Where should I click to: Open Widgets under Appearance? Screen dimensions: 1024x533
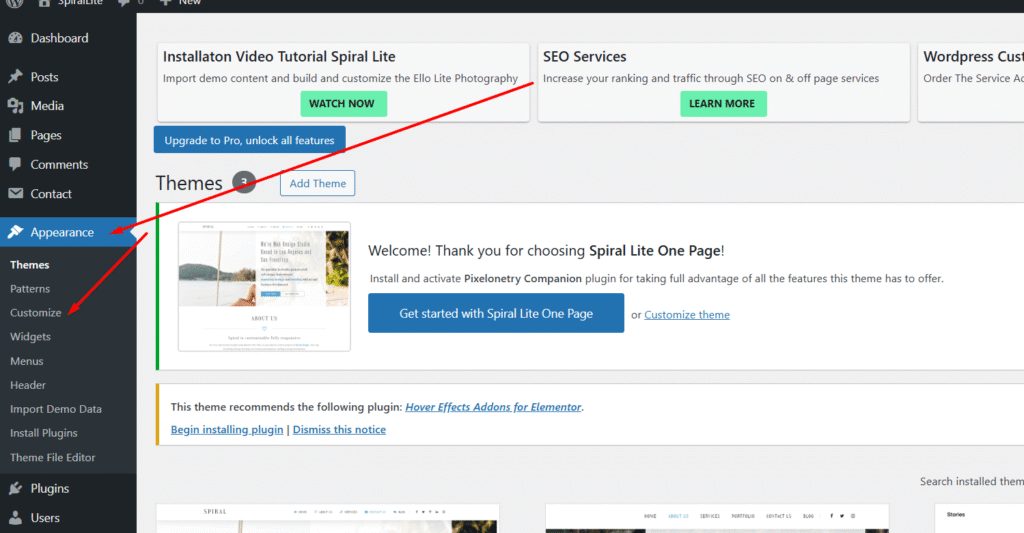tap(30, 337)
